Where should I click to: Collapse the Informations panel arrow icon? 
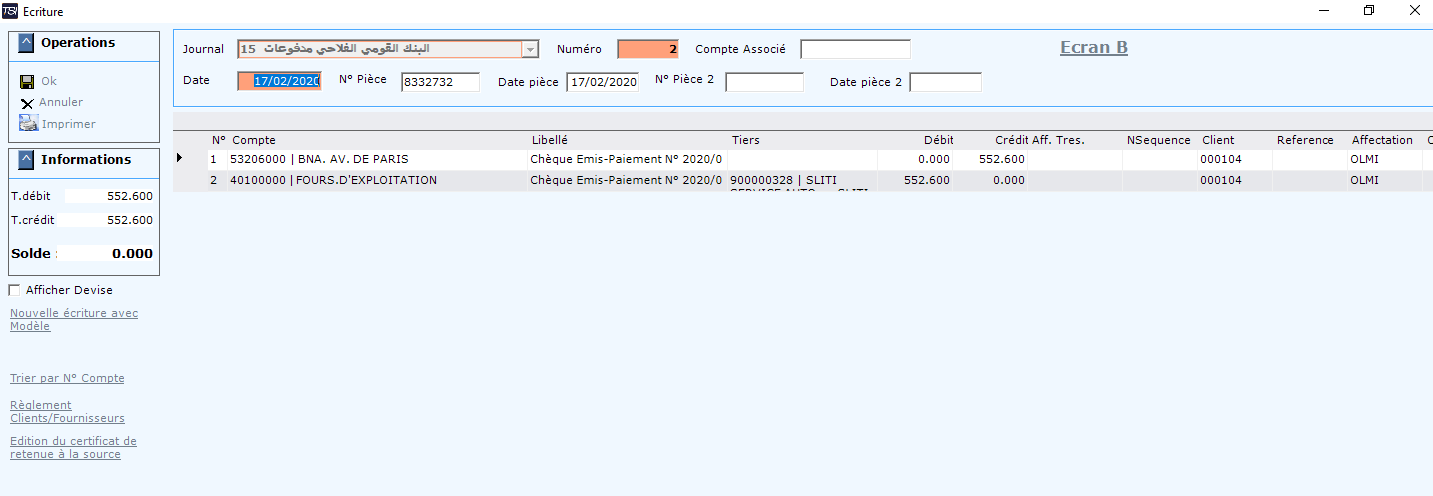click(26, 160)
